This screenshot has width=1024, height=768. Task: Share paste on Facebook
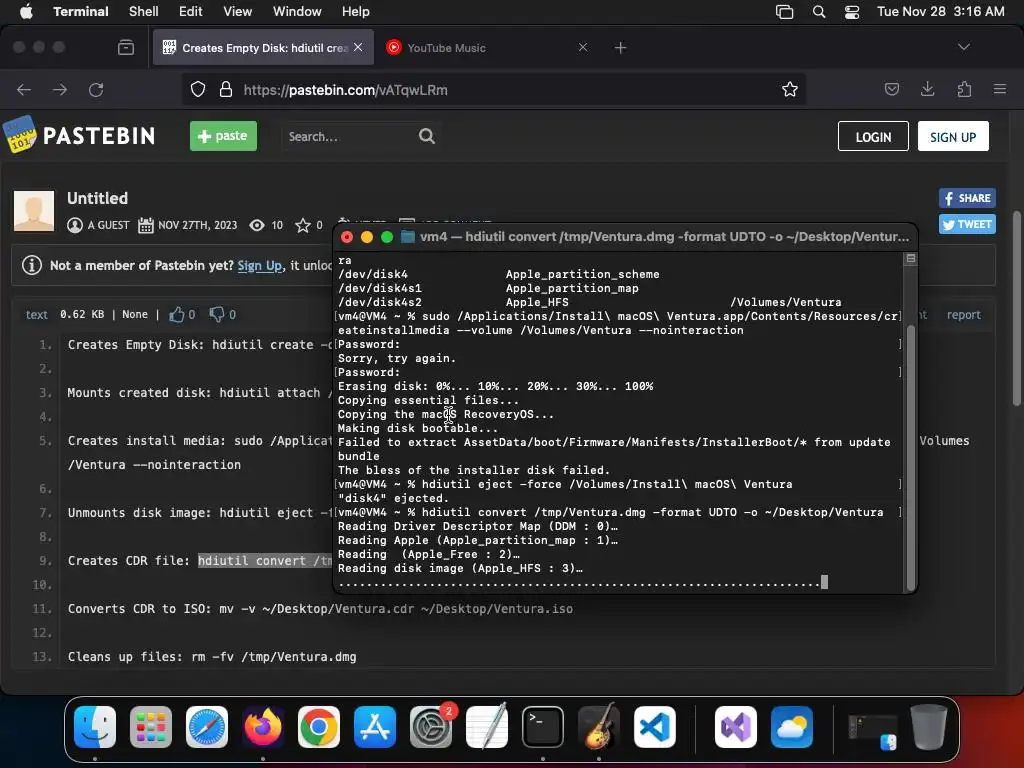click(967, 198)
